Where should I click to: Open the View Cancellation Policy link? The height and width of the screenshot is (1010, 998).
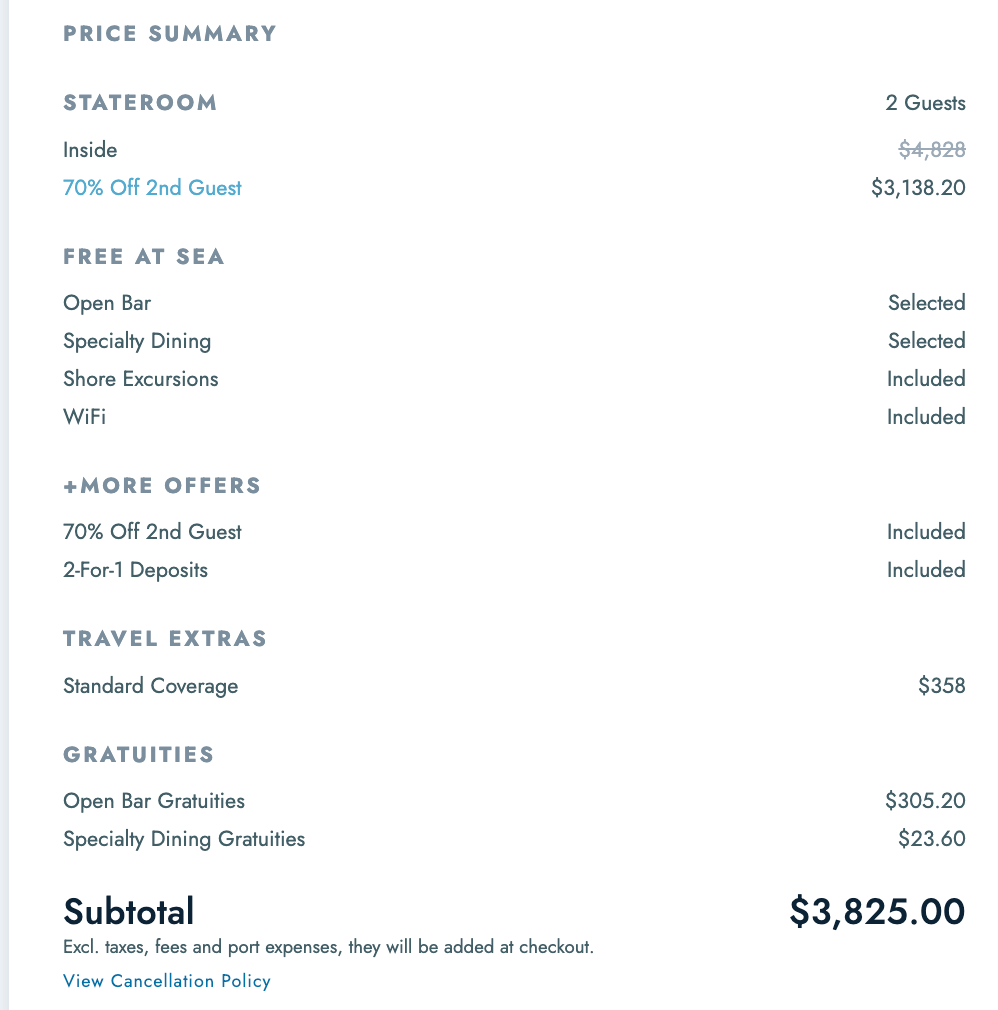tap(167, 981)
